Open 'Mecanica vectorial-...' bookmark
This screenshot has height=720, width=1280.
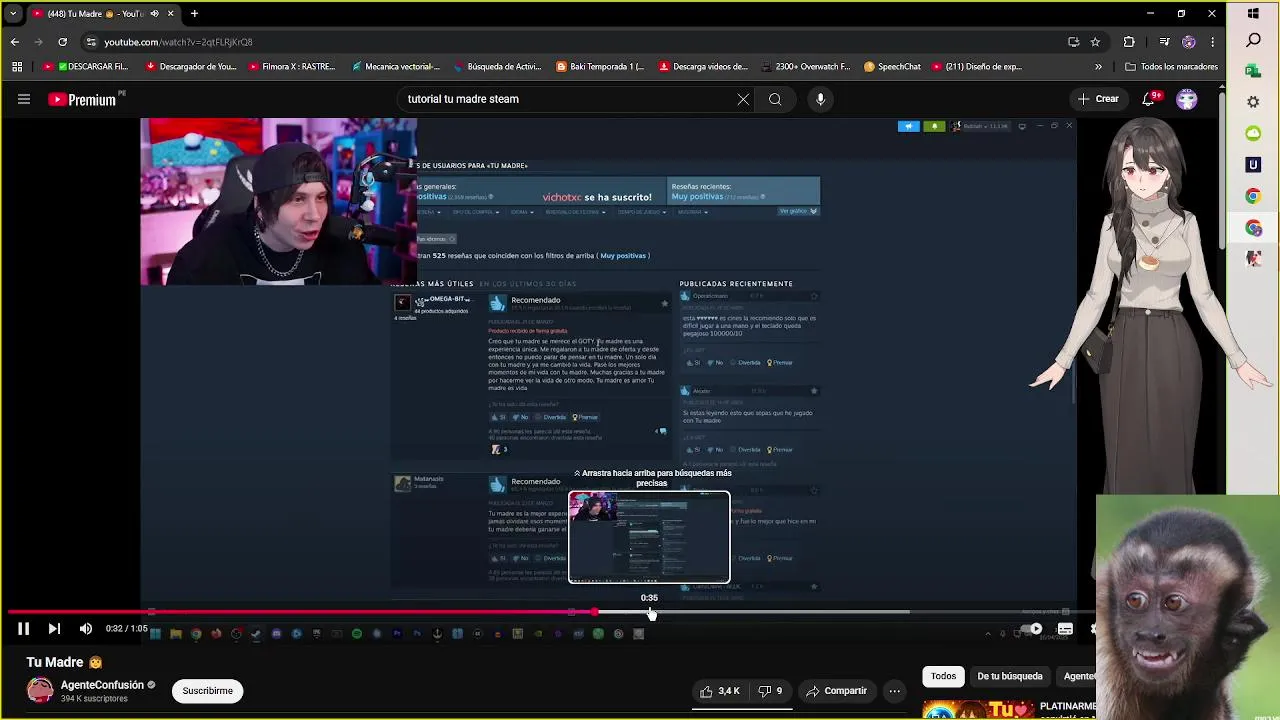click(x=395, y=67)
